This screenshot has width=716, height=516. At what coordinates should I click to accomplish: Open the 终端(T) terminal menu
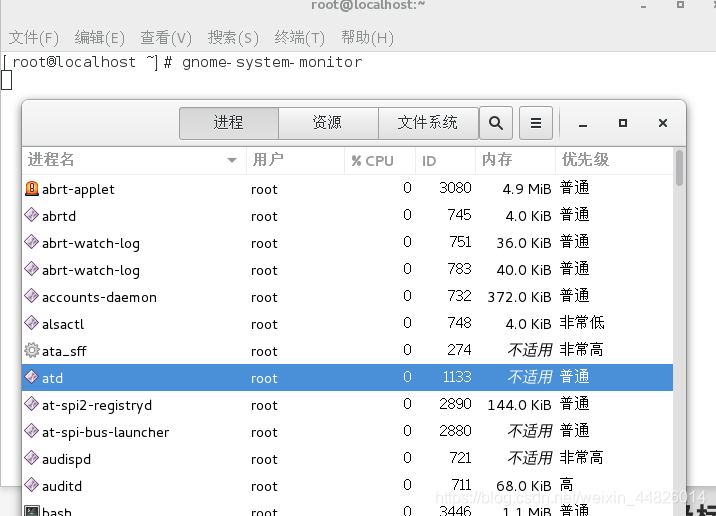[x=300, y=37]
